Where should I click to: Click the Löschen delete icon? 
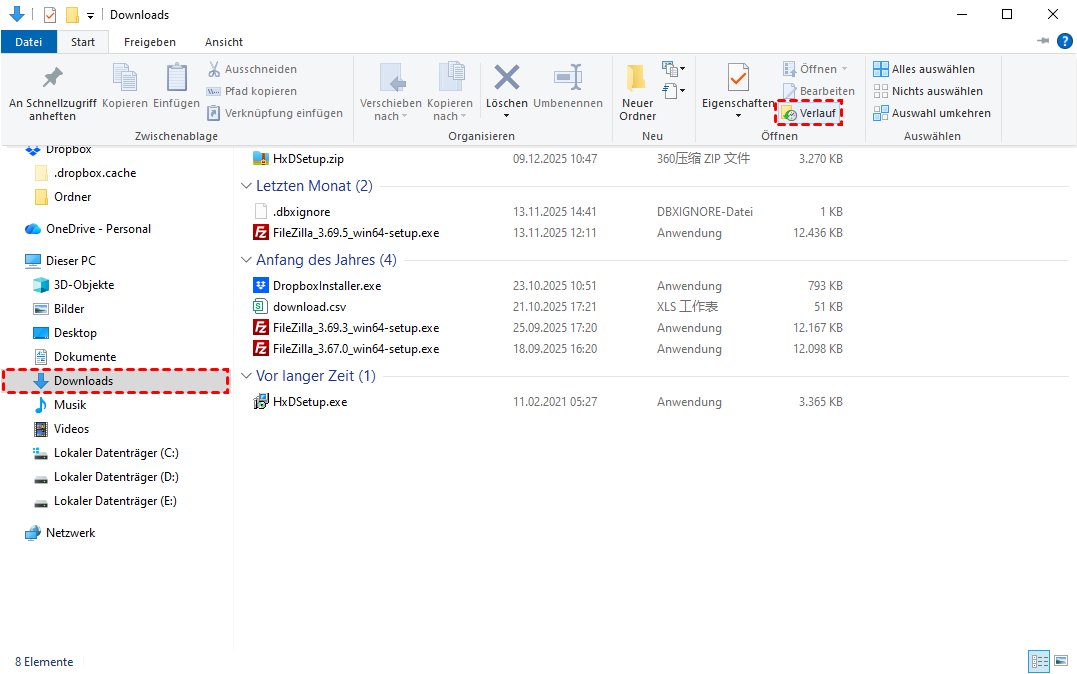507,78
